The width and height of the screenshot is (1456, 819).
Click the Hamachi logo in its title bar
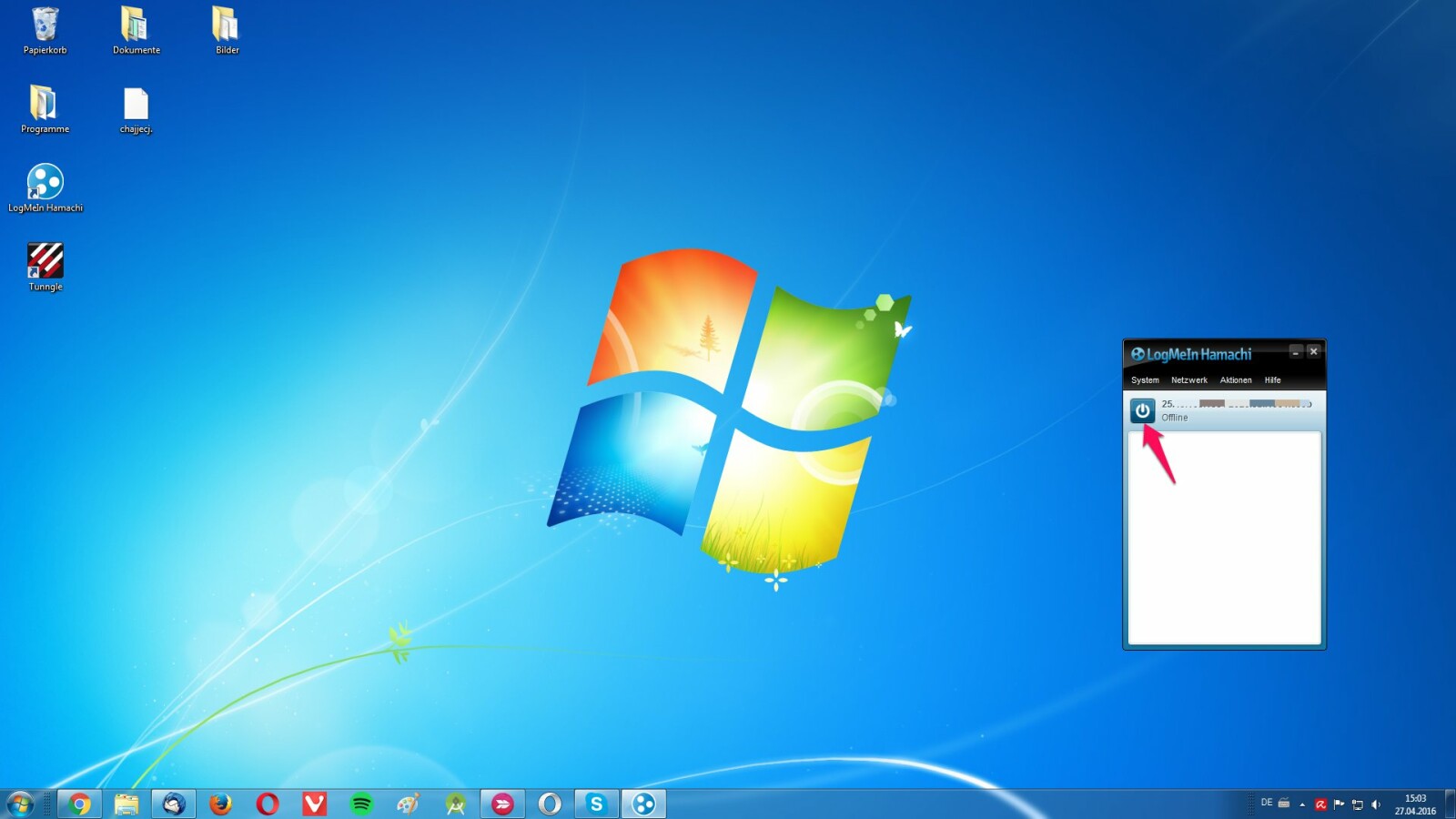pyautogui.click(x=1137, y=354)
